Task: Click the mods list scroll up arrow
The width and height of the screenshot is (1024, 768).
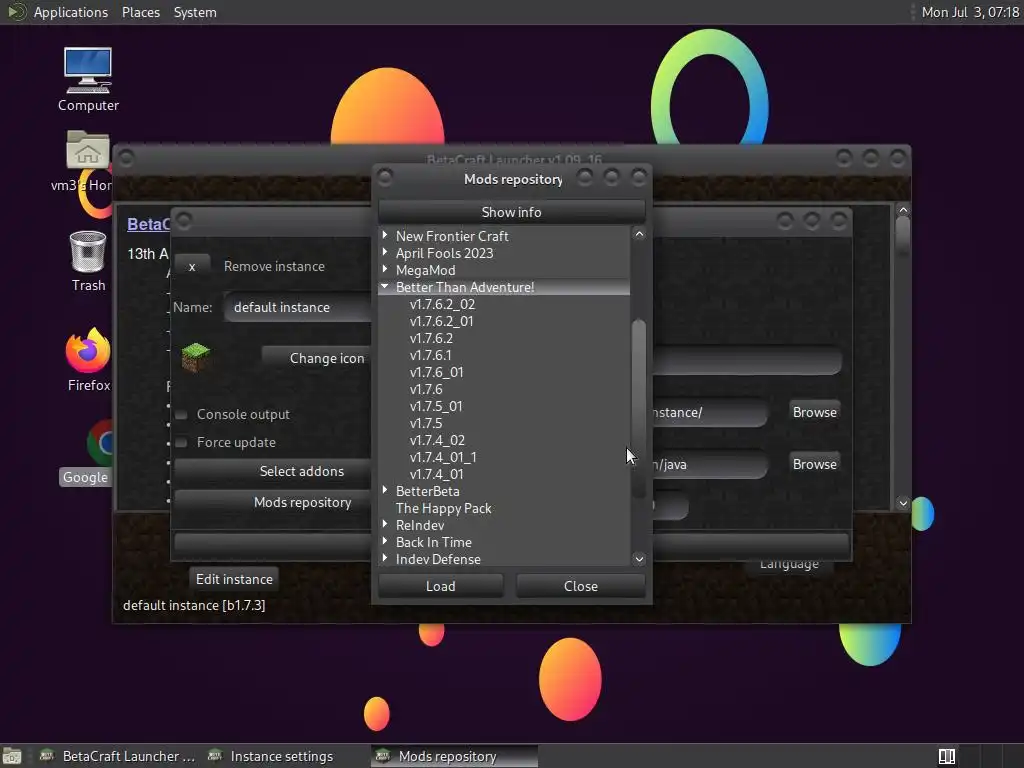Action: 639,234
